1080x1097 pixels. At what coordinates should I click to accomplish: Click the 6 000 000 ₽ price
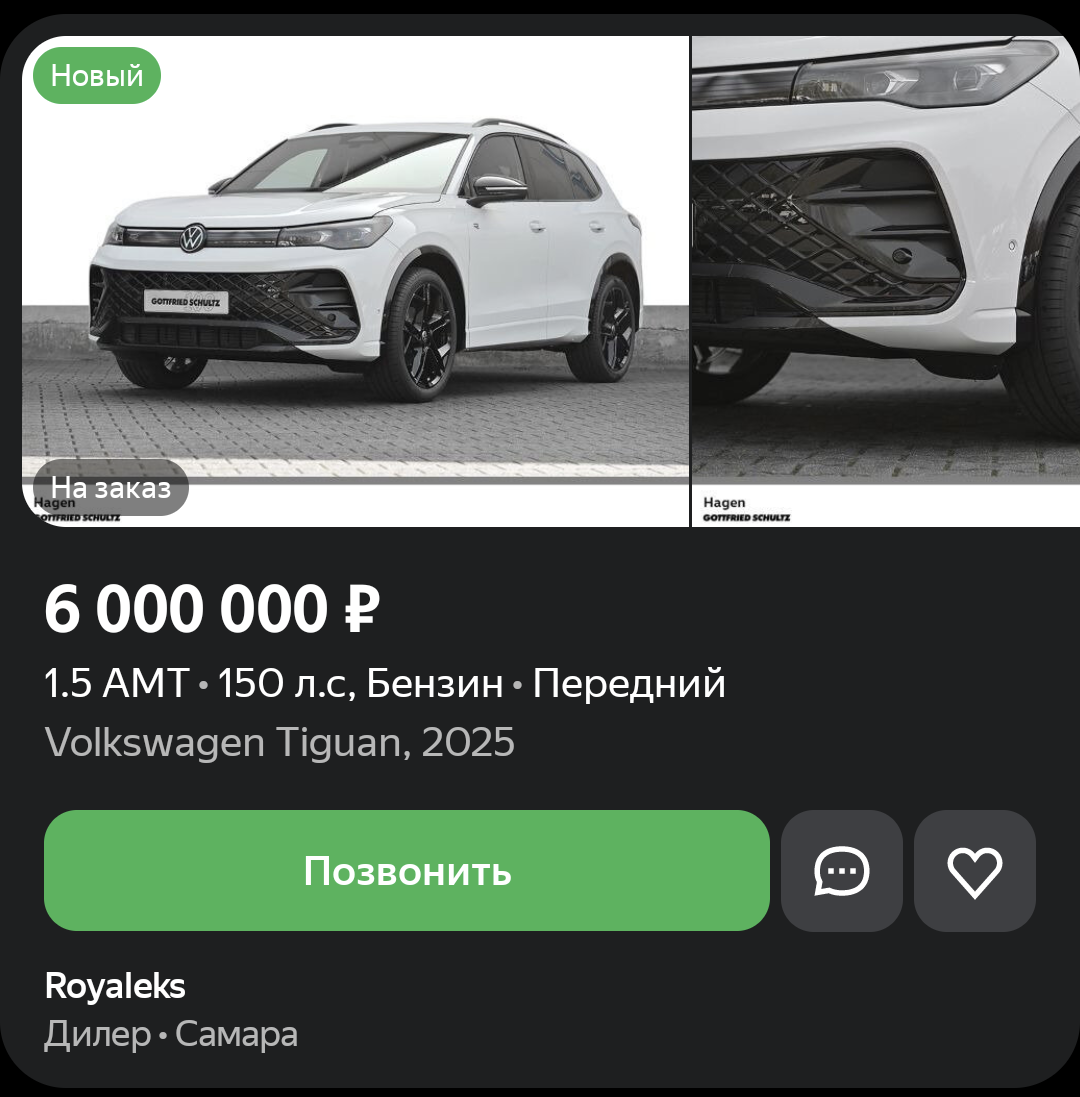pyautogui.click(x=212, y=609)
